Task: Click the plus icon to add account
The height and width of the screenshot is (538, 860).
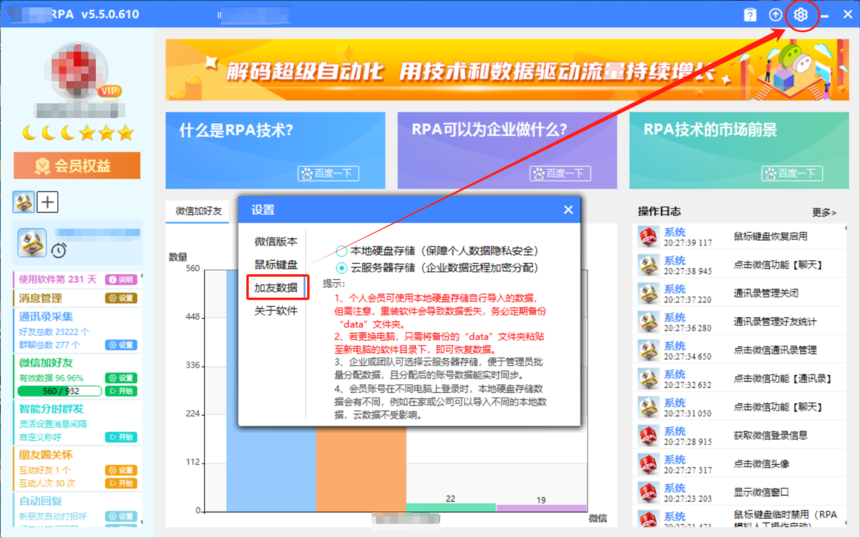Action: point(48,202)
